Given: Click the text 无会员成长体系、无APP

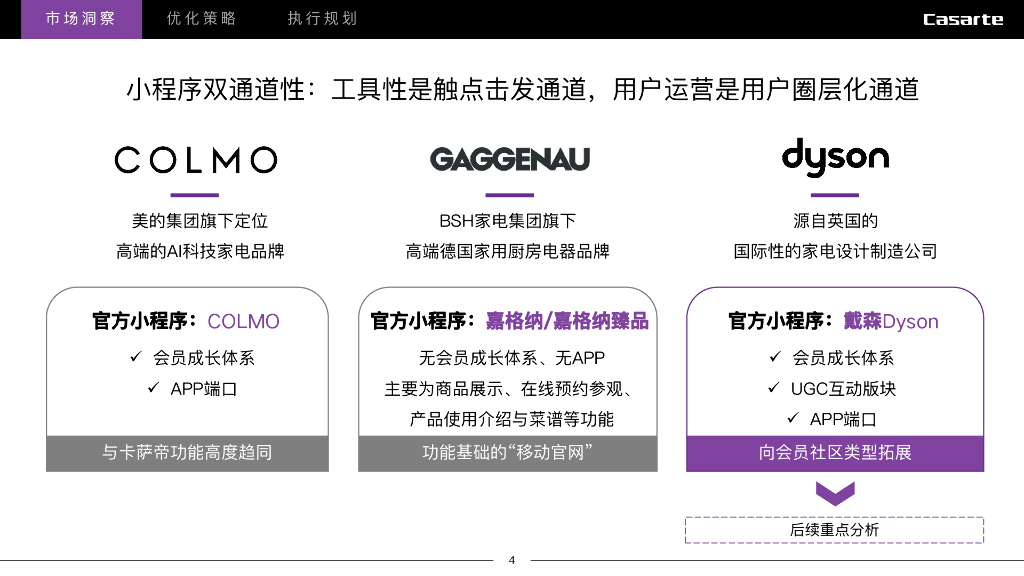Looking at the screenshot, I should [511, 358].
